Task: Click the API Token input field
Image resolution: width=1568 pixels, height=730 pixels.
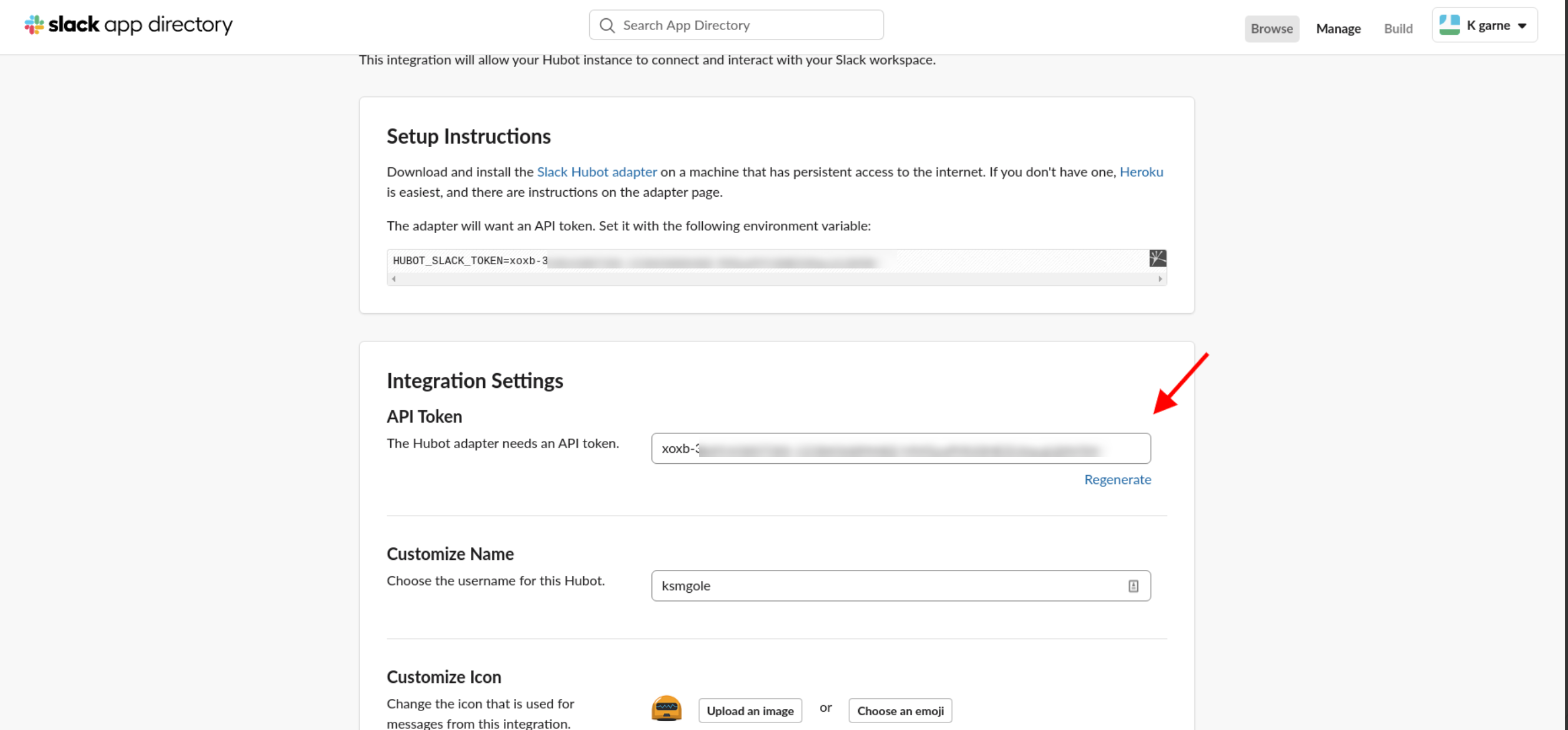Action: pyautogui.click(x=901, y=448)
